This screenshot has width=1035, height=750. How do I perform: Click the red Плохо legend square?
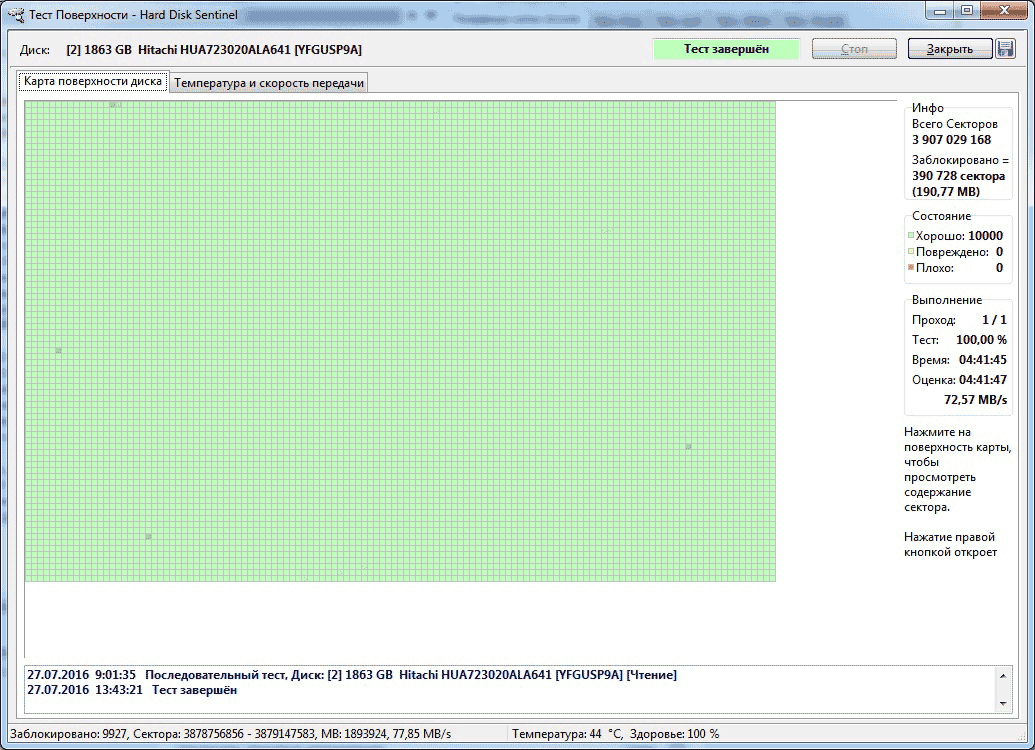911,268
